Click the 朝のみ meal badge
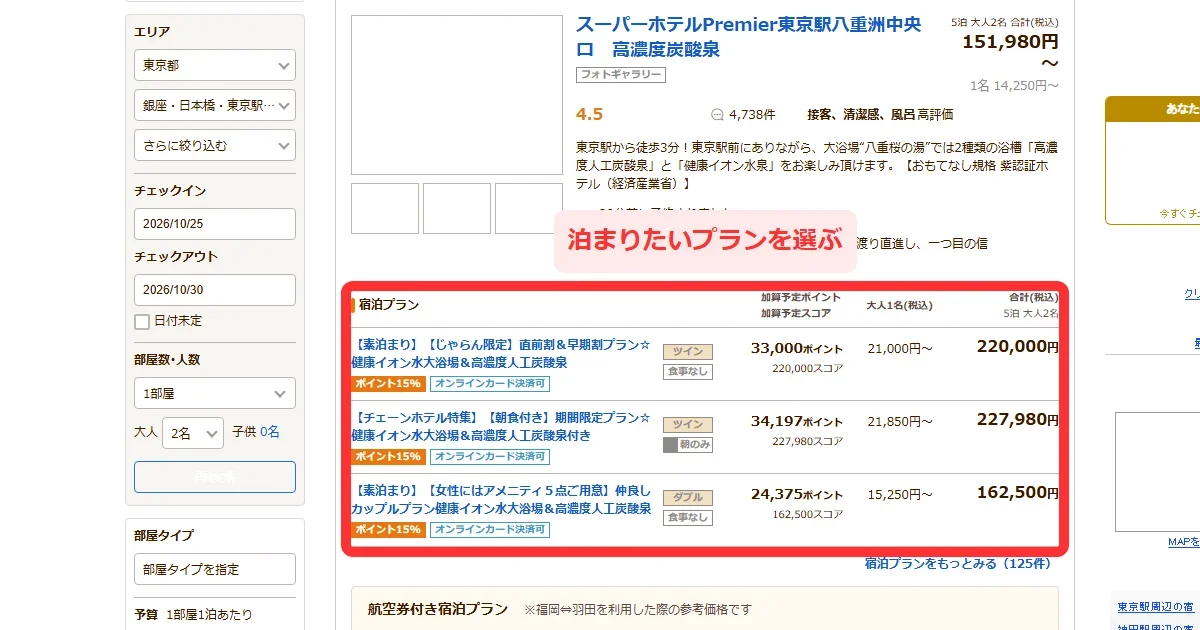1200x630 pixels. tap(688, 445)
